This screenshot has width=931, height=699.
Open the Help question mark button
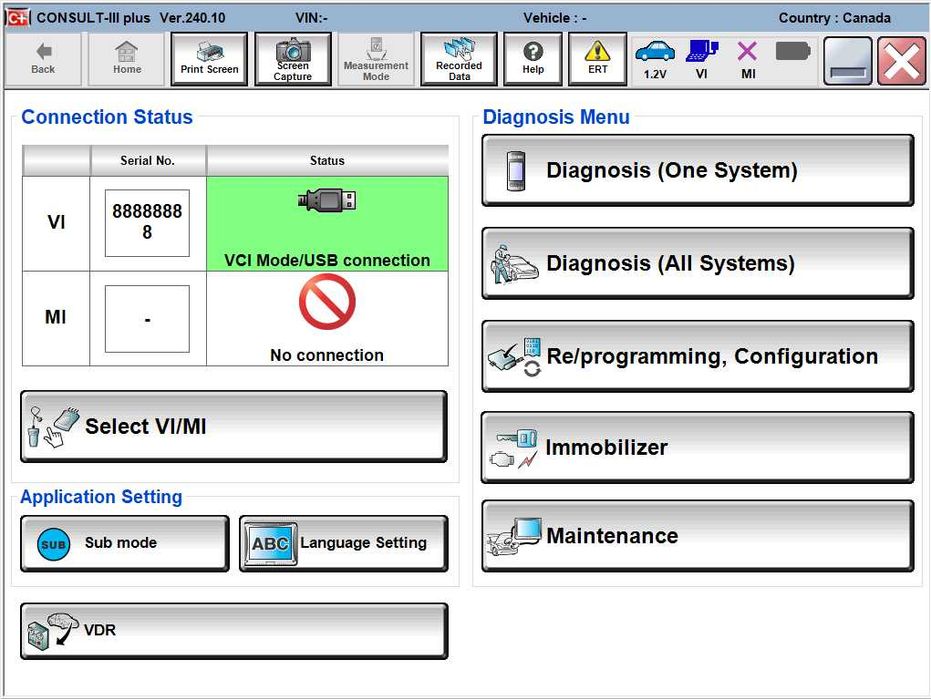pos(533,59)
